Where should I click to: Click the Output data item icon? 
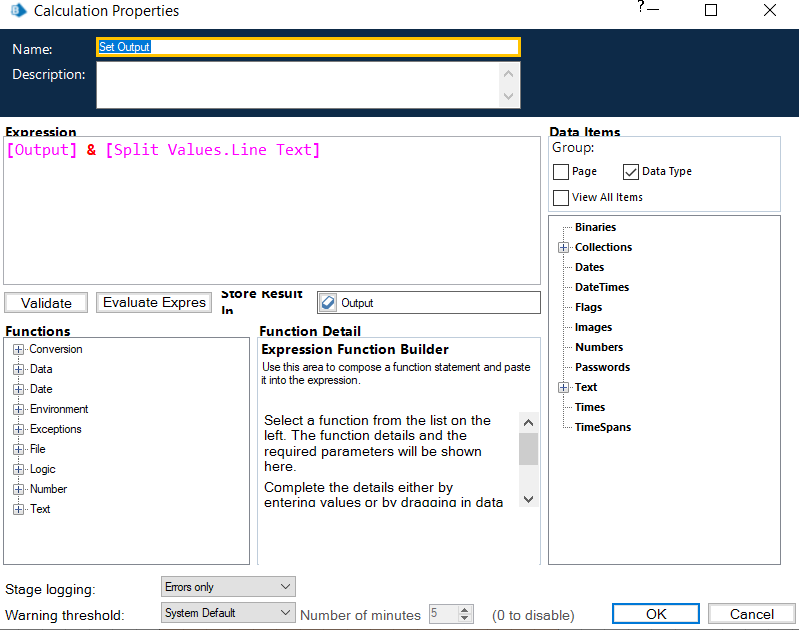point(328,303)
